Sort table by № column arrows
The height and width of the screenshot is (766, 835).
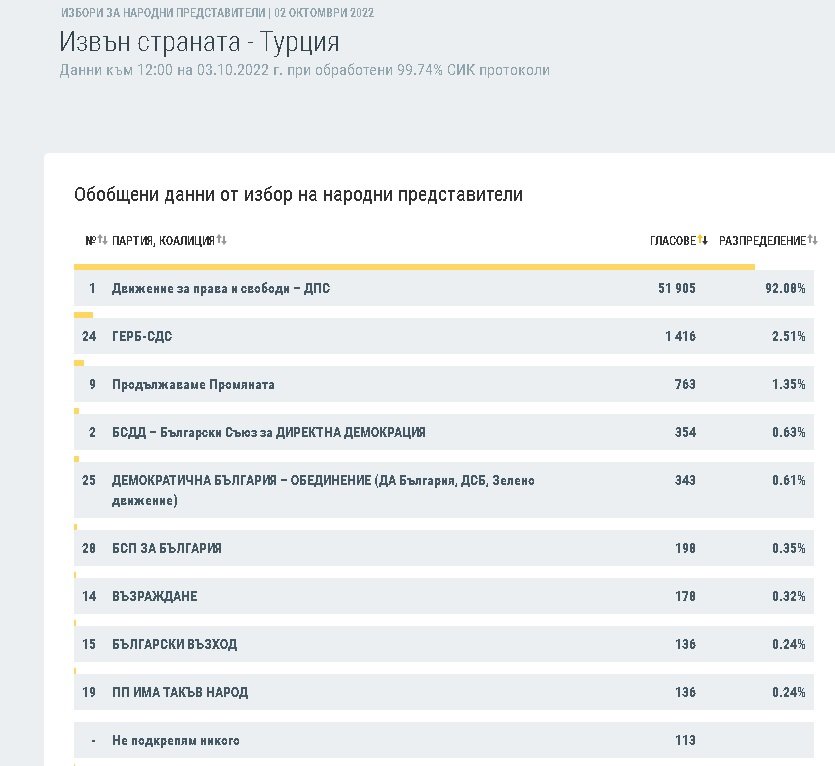(101, 240)
